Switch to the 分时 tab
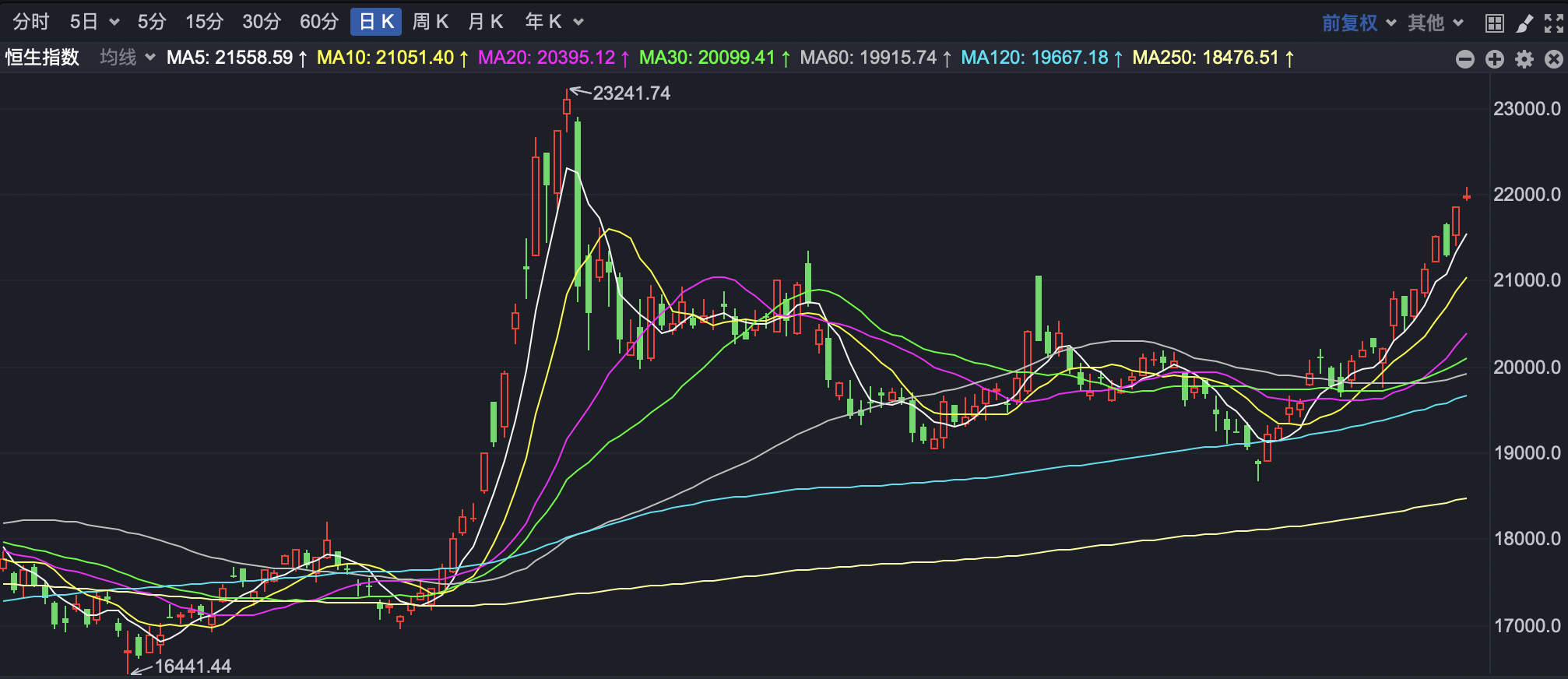 pos(31,22)
